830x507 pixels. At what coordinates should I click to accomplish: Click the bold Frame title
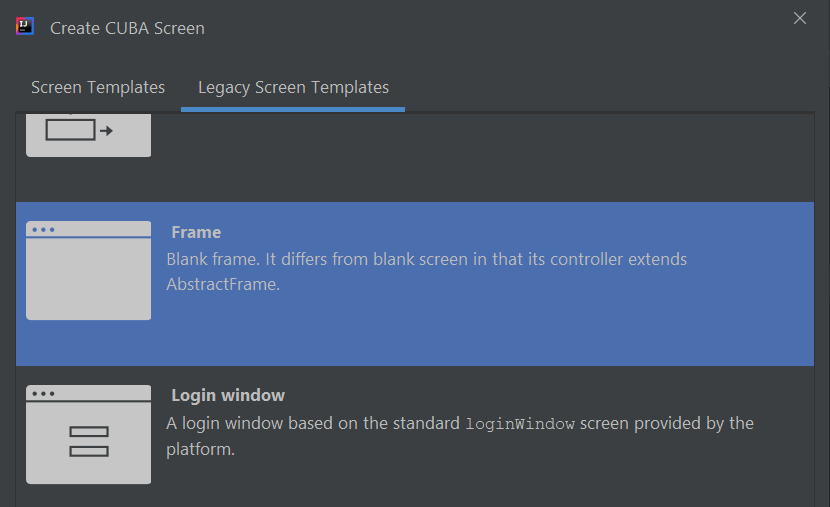[x=196, y=232]
